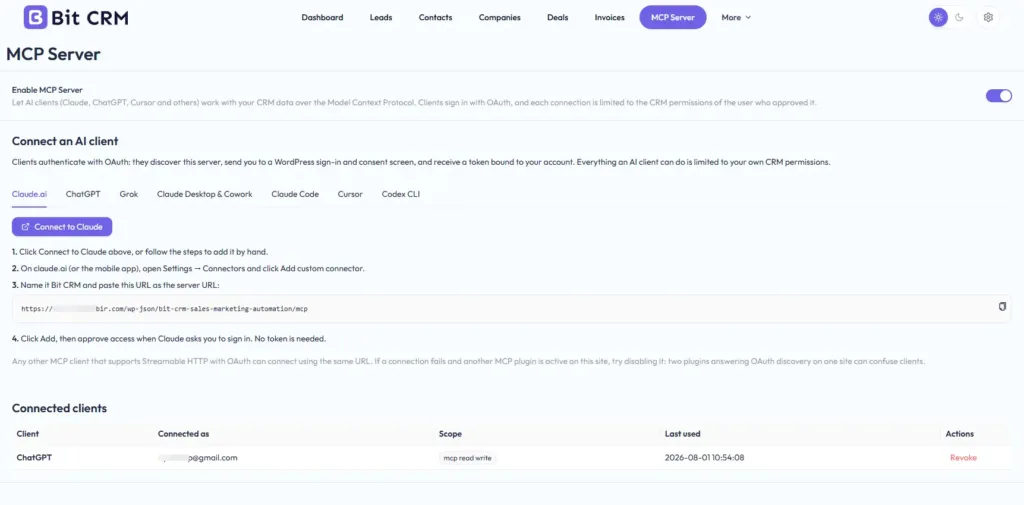Switch to Claude Desktop & Cowork tab
The height and width of the screenshot is (505, 1024).
[204, 194]
